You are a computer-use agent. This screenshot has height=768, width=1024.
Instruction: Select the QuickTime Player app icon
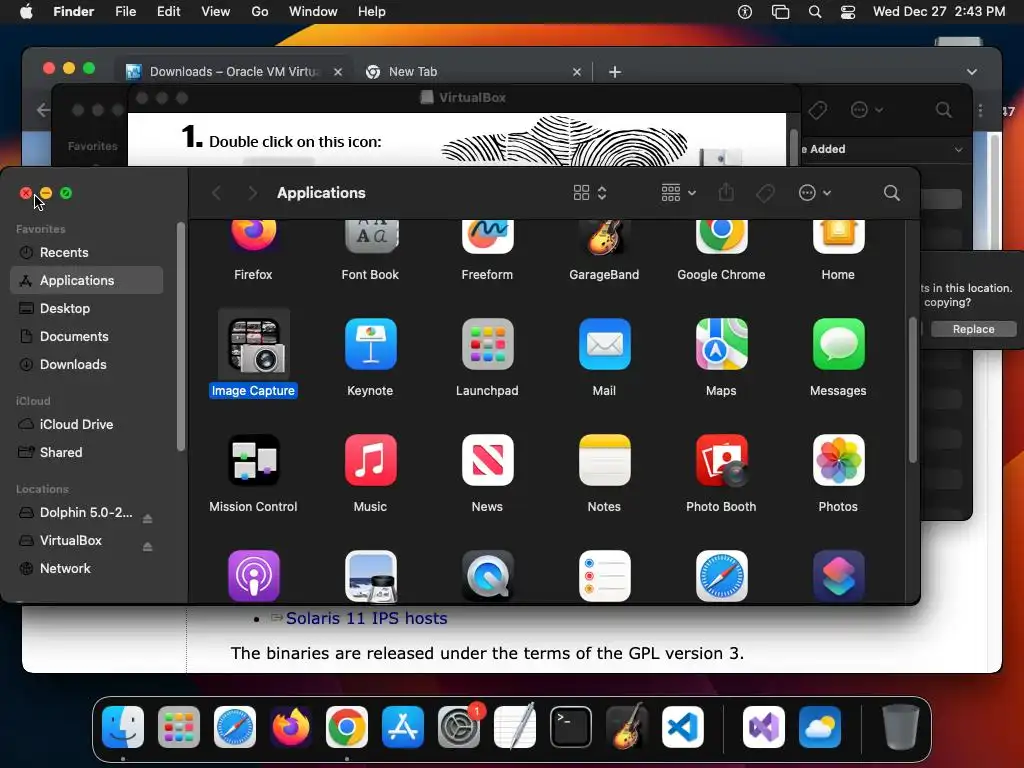point(487,576)
